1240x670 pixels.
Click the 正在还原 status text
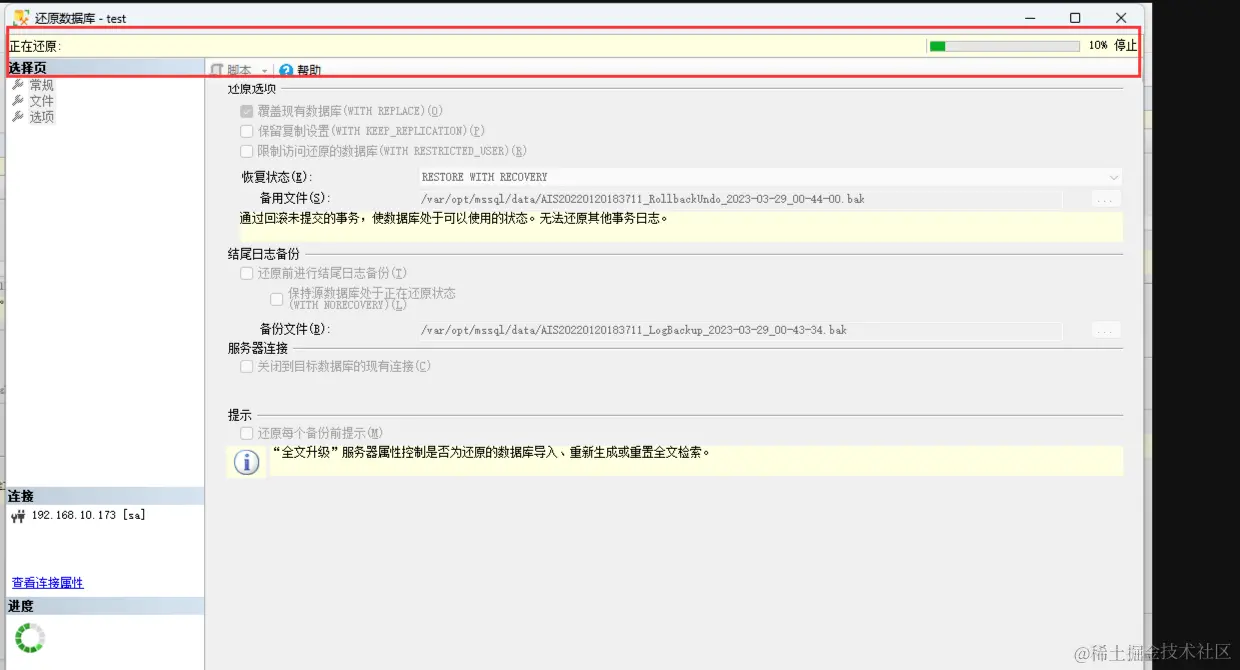click(x=35, y=46)
